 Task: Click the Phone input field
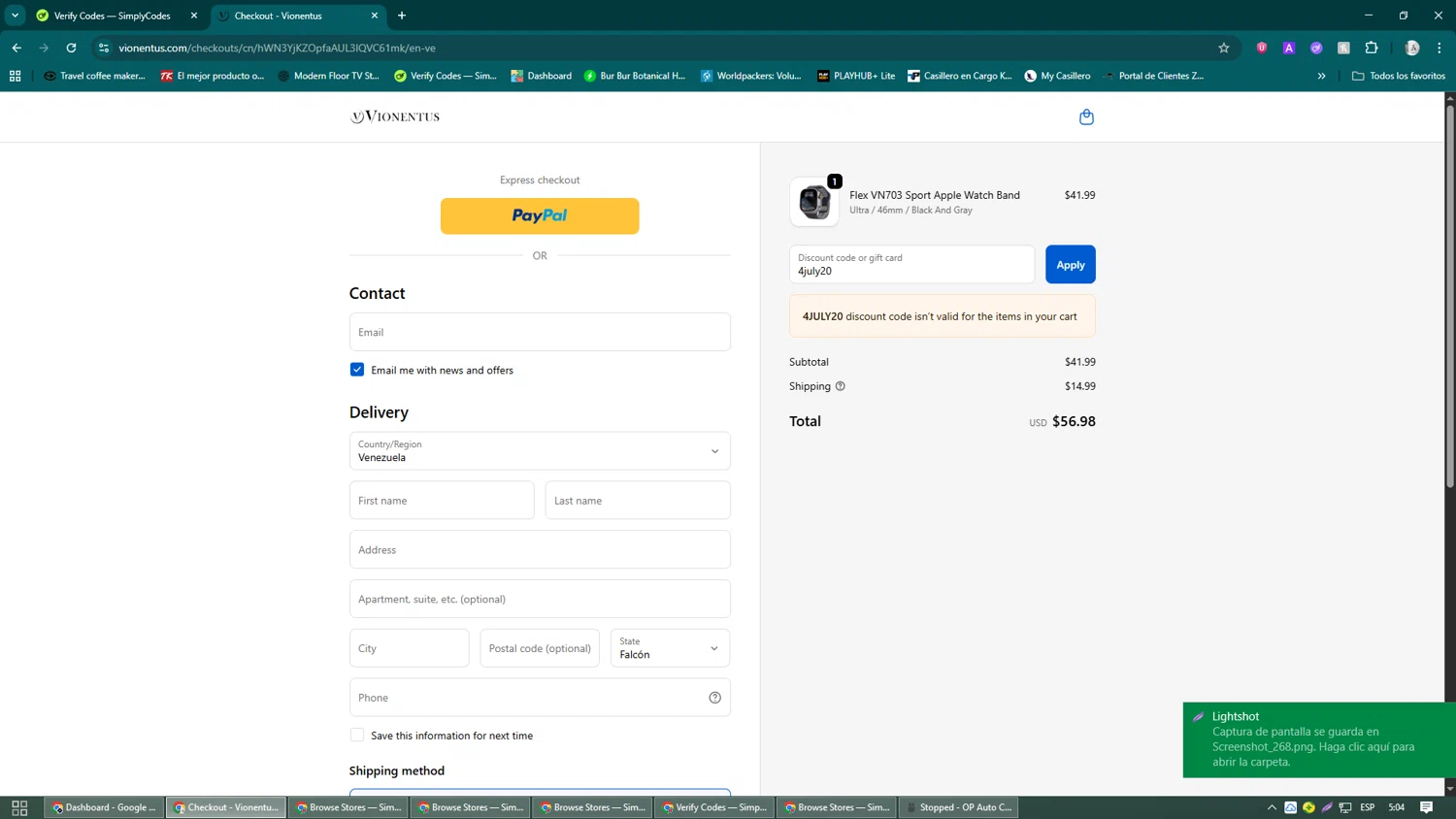point(540,698)
